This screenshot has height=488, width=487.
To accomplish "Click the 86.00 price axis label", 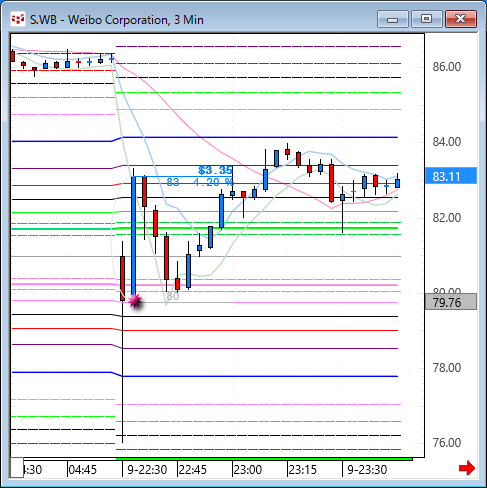I will (x=447, y=67).
